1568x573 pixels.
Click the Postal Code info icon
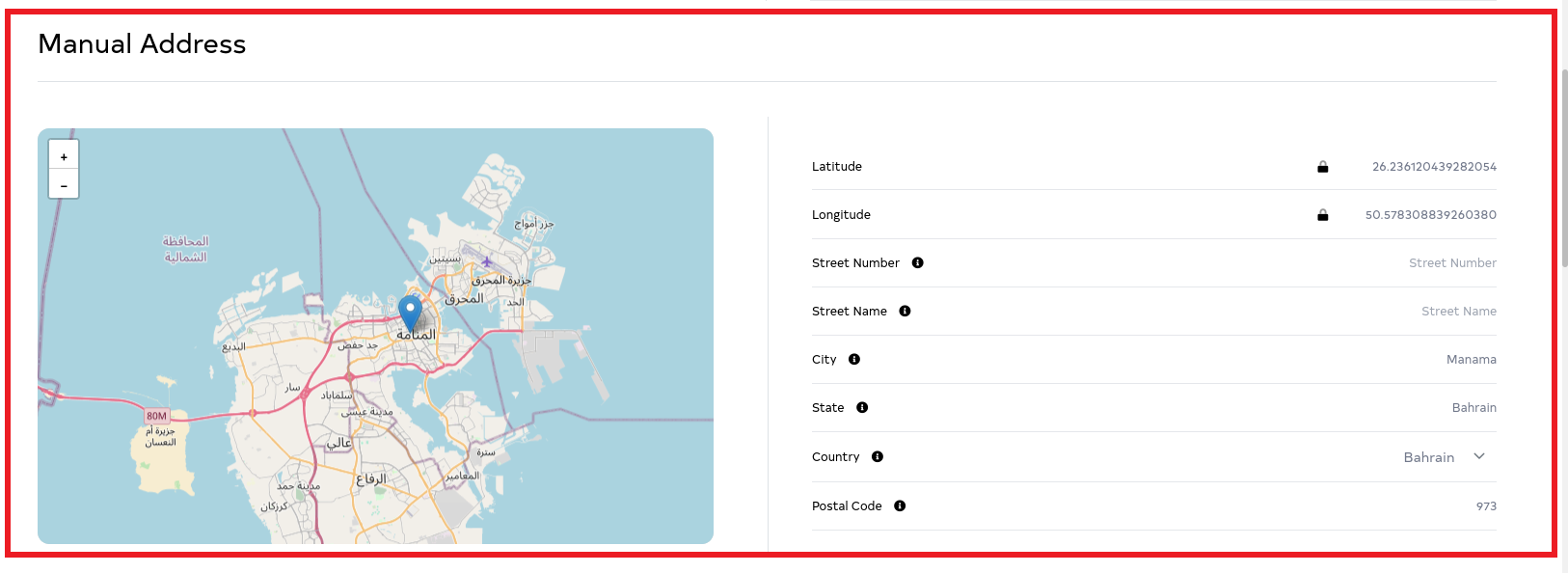point(899,505)
